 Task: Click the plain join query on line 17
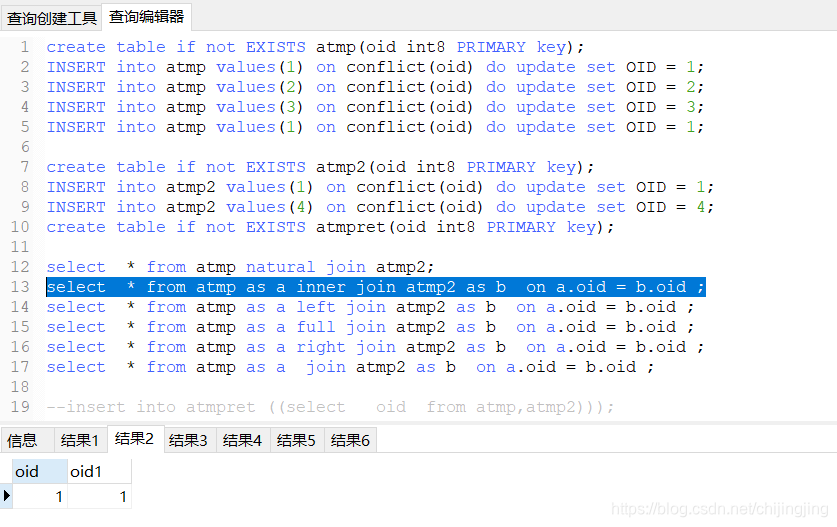tap(350, 367)
